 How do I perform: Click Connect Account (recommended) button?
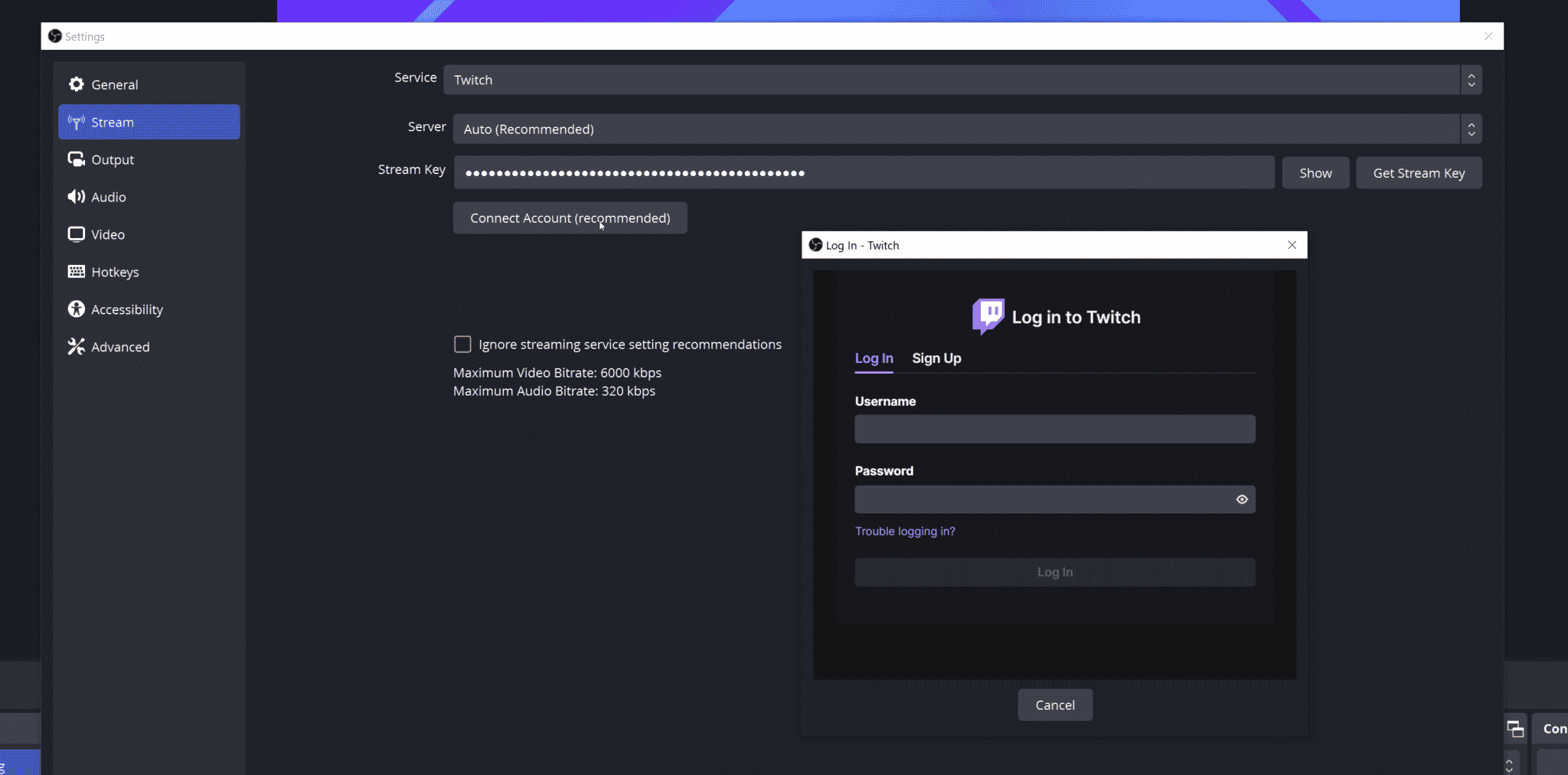pos(570,218)
